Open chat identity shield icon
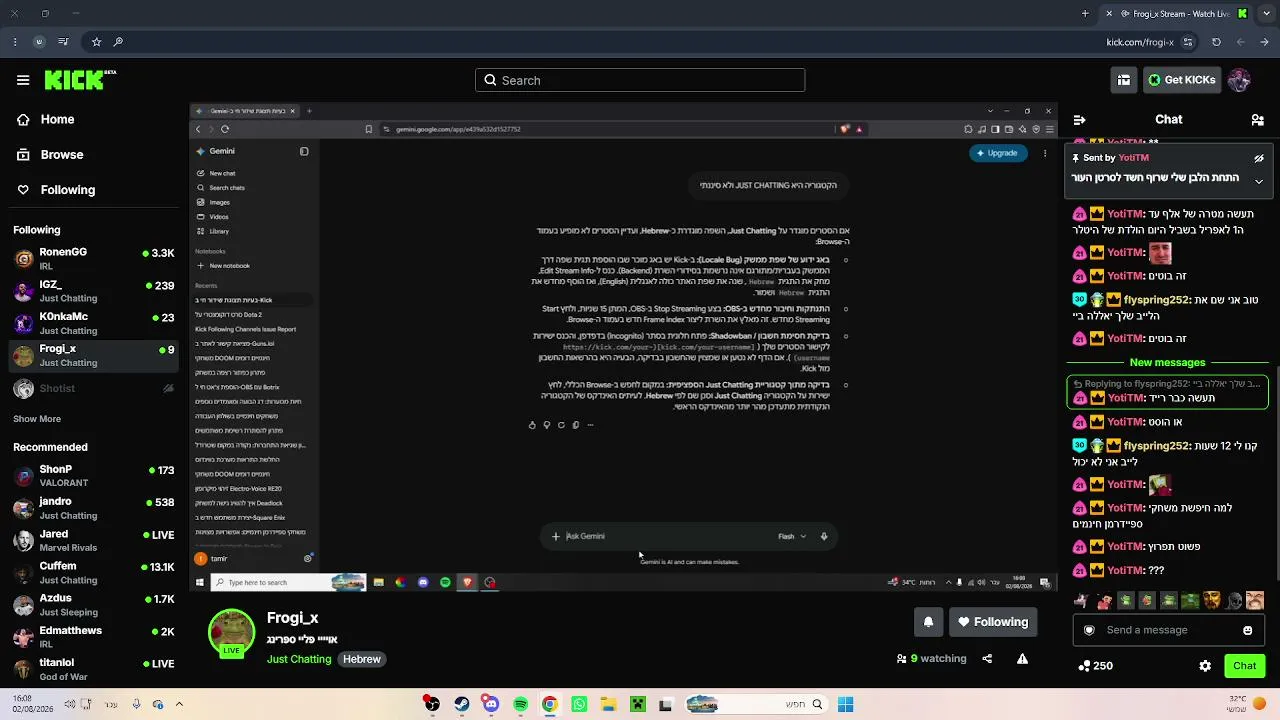Viewport: 1280px width, 720px height. [x=1089, y=630]
